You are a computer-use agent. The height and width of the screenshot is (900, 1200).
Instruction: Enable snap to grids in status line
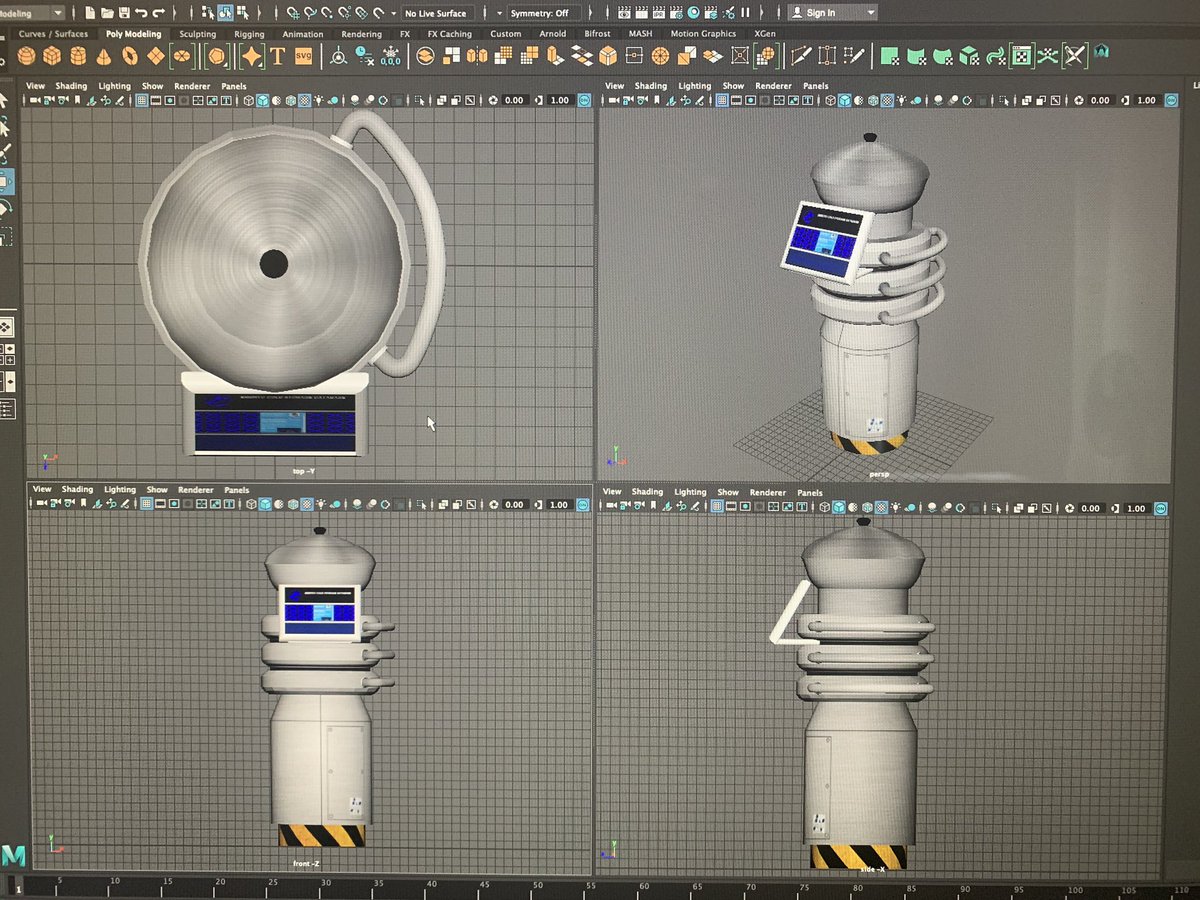click(x=293, y=13)
